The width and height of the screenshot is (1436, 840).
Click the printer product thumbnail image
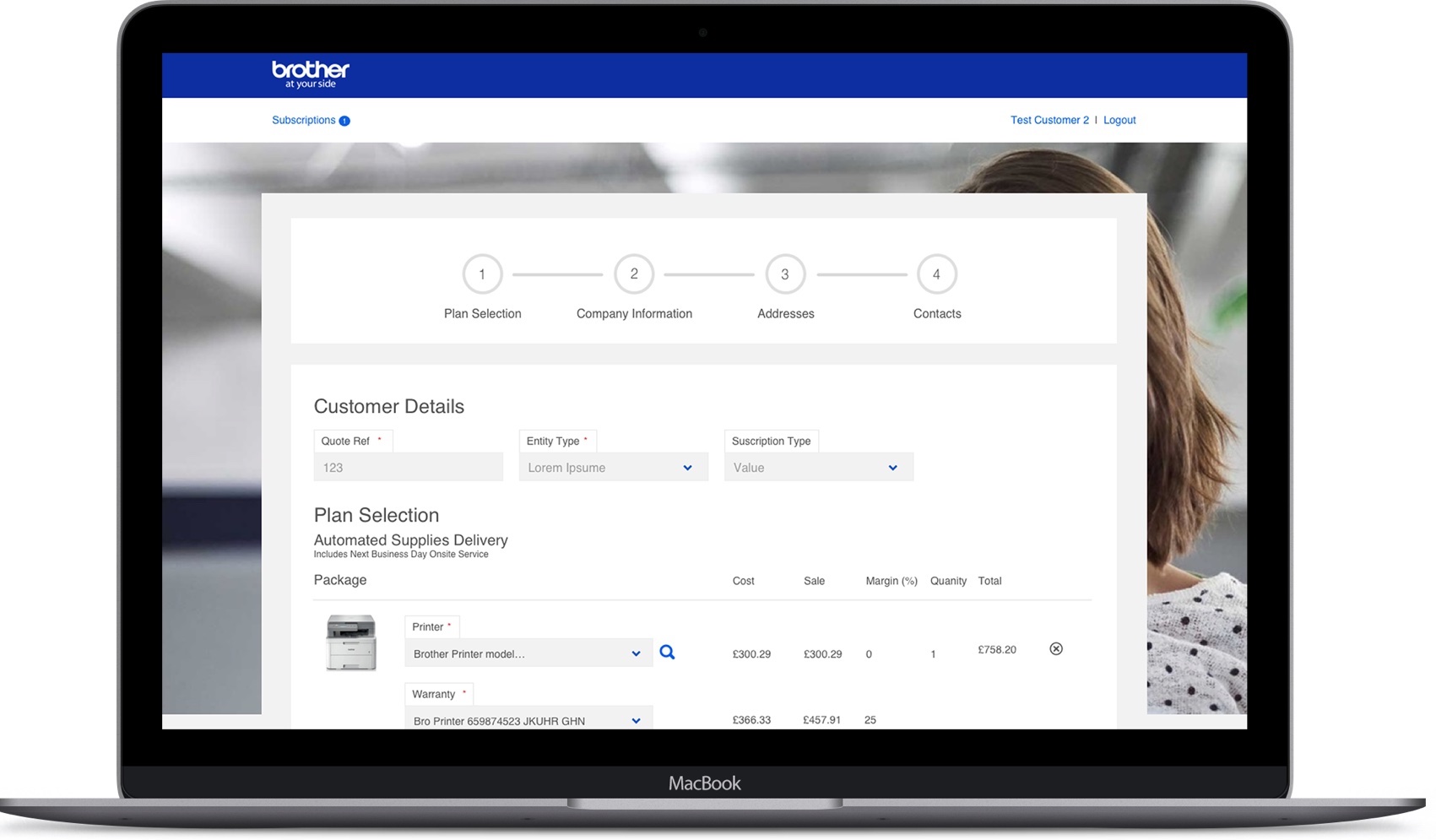coord(351,643)
